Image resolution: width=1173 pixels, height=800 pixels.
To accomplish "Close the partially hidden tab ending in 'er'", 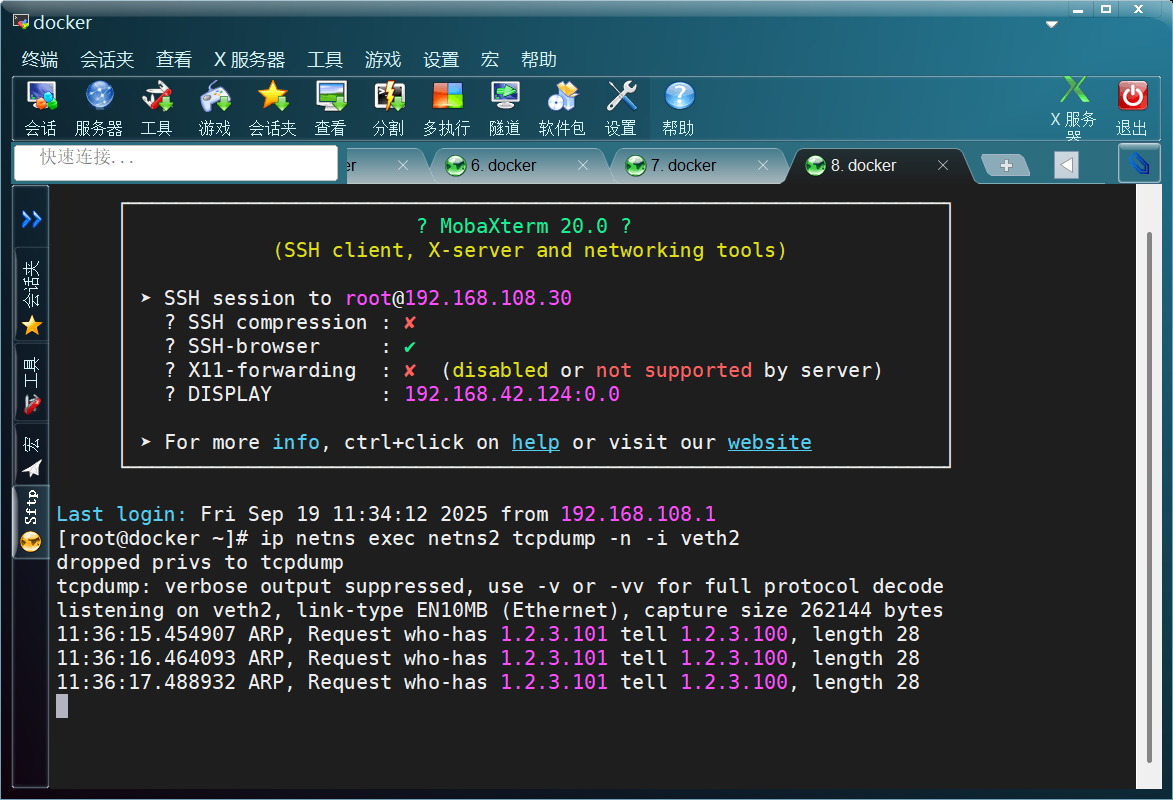I will pos(403,165).
